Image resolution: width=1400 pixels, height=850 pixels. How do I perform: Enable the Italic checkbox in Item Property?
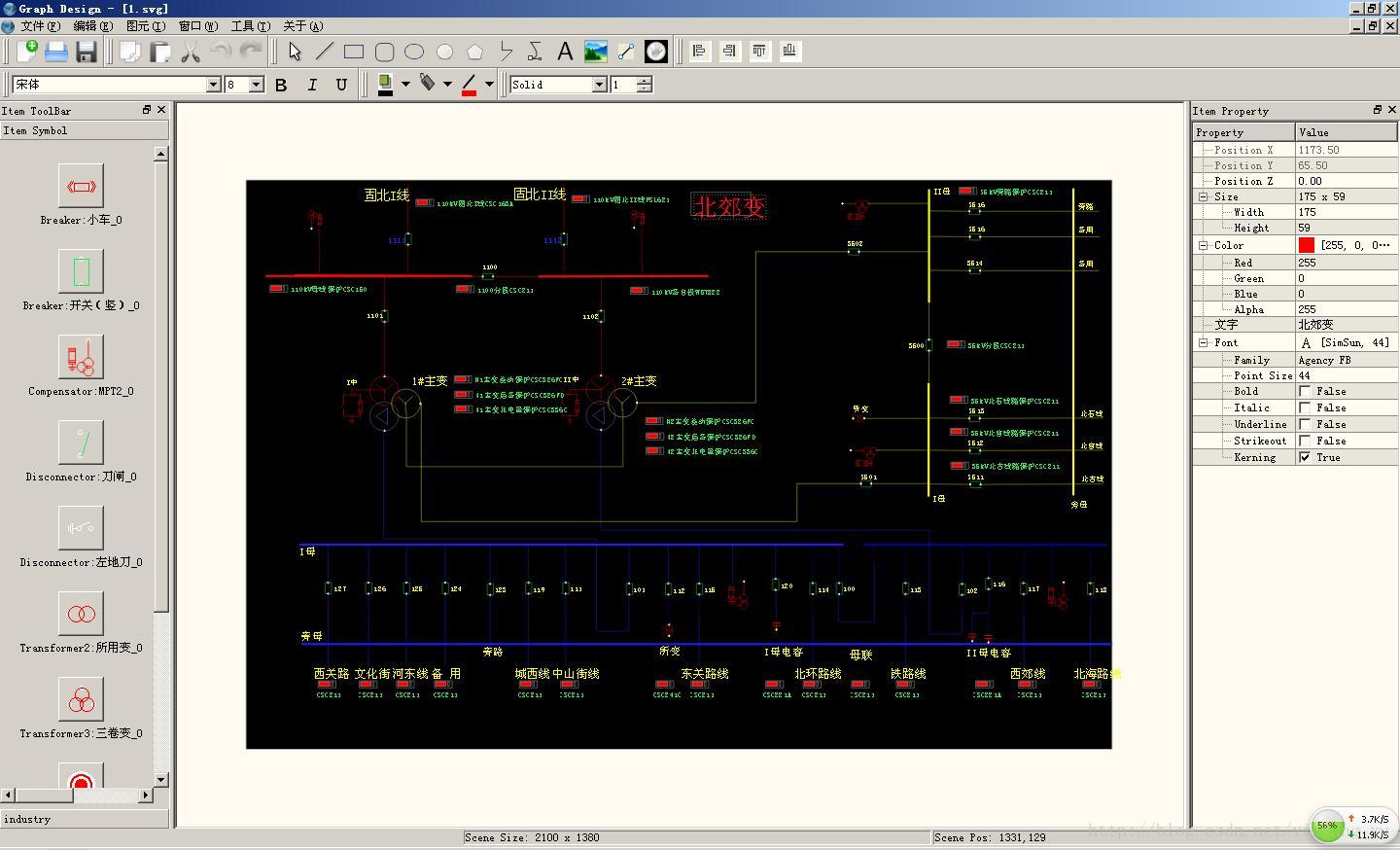click(1305, 407)
